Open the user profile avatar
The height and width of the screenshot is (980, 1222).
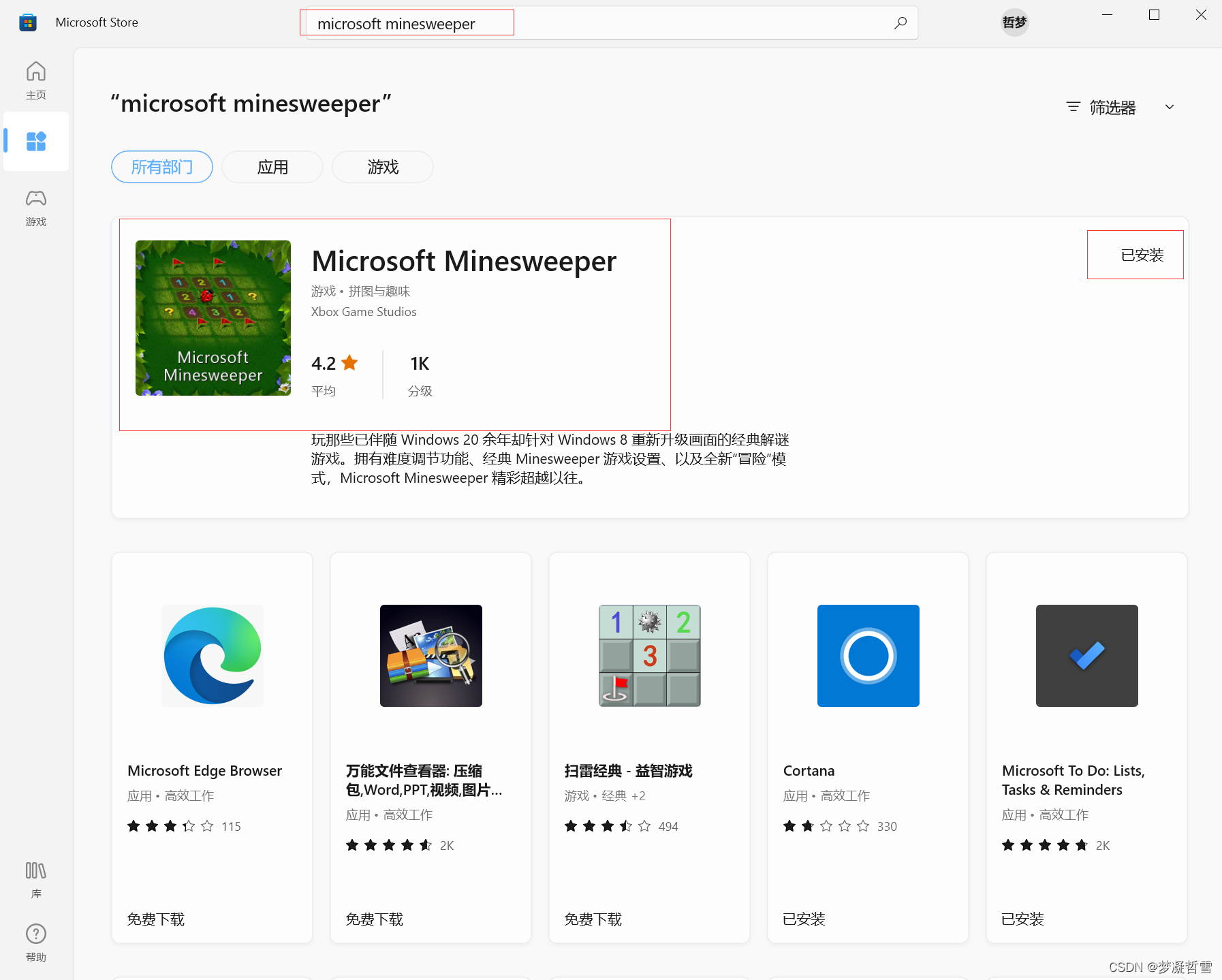[1014, 22]
